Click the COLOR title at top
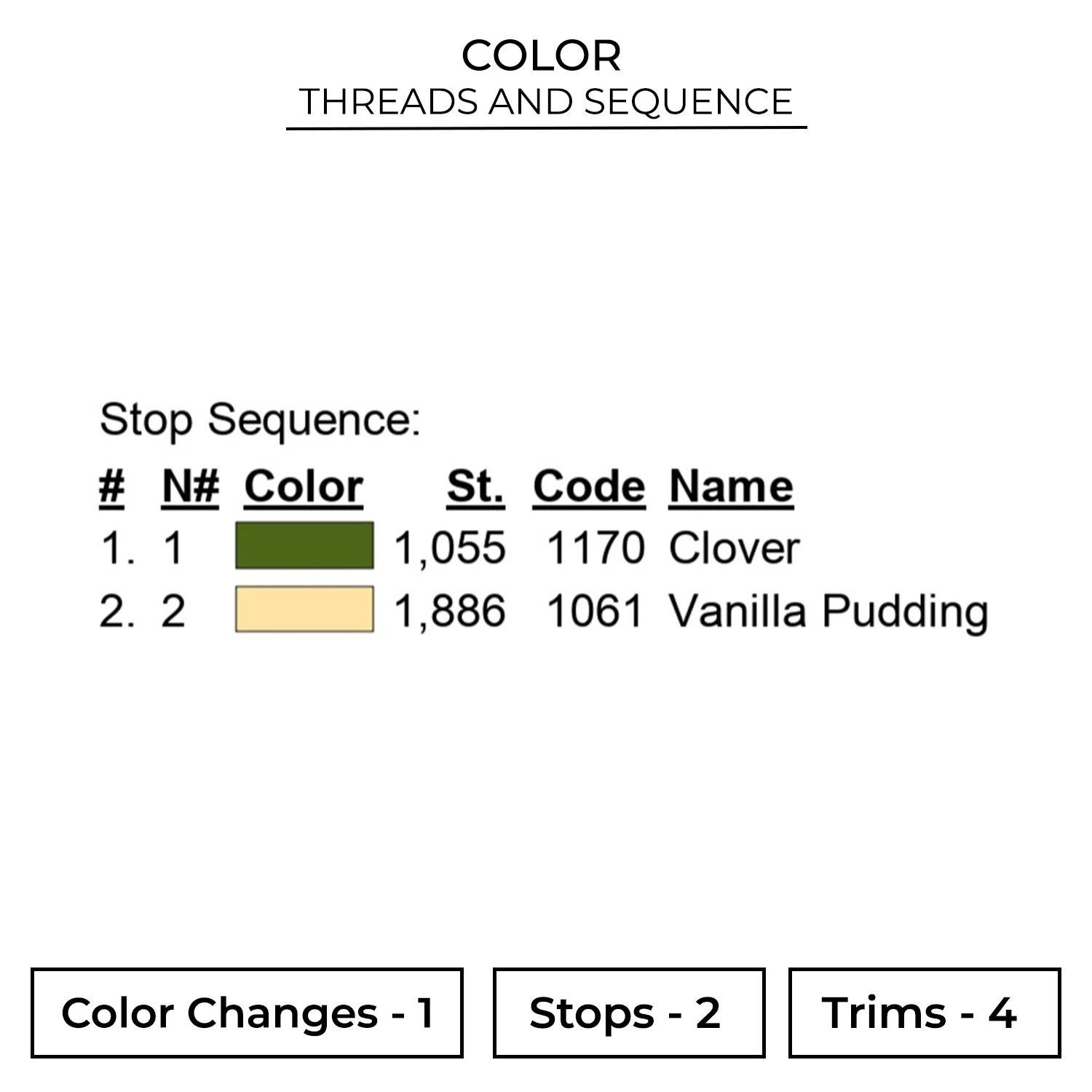 [542, 55]
